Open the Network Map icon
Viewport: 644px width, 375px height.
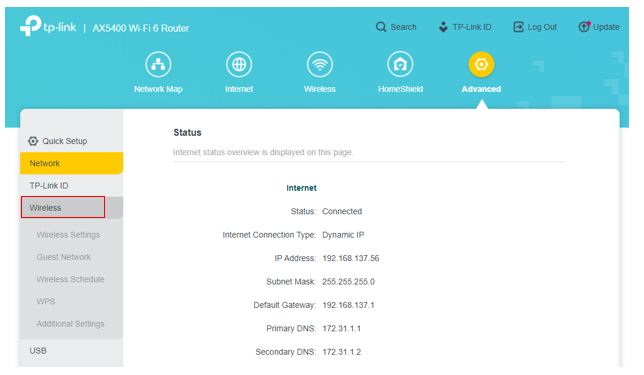[158, 64]
